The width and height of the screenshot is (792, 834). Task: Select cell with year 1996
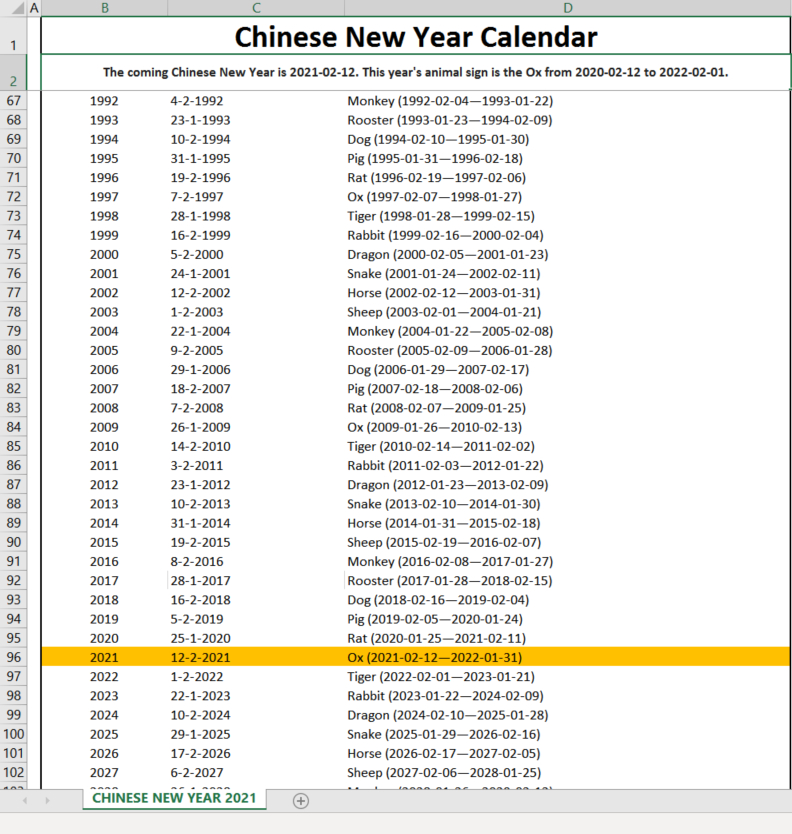point(104,177)
